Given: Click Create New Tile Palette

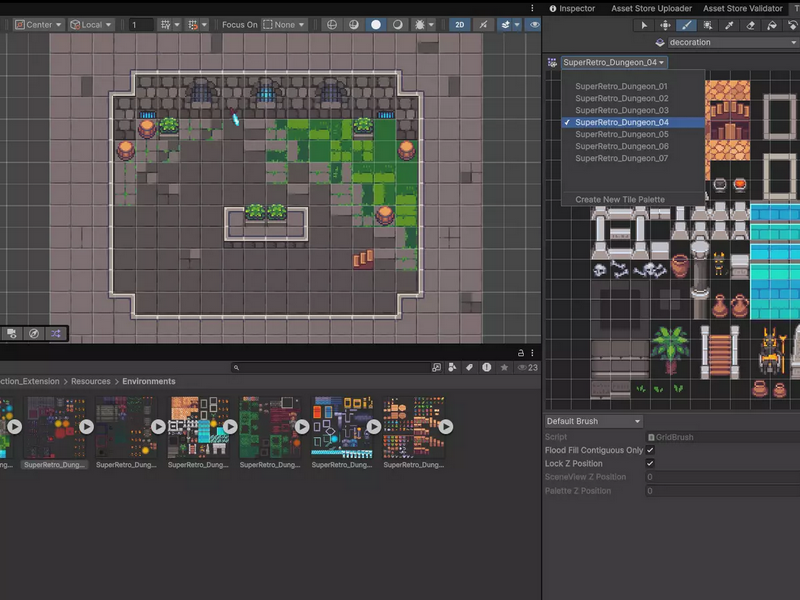Looking at the screenshot, I should (x=620, y=199).
